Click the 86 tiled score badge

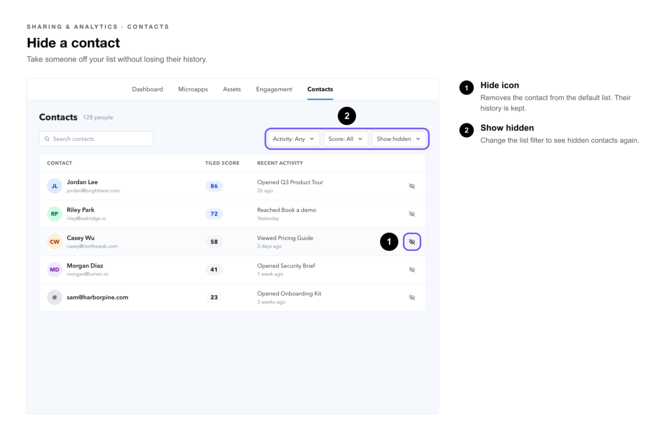point(214,186)
